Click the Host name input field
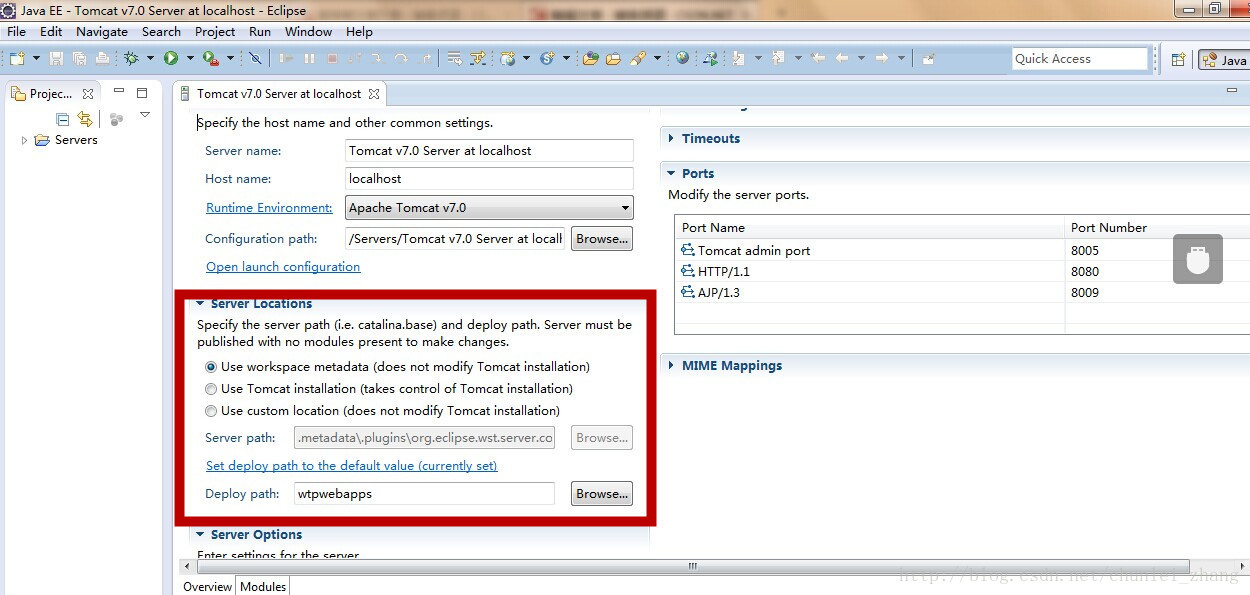The image size is (1250, 595). pyautogui.click(x=489, y=179)
